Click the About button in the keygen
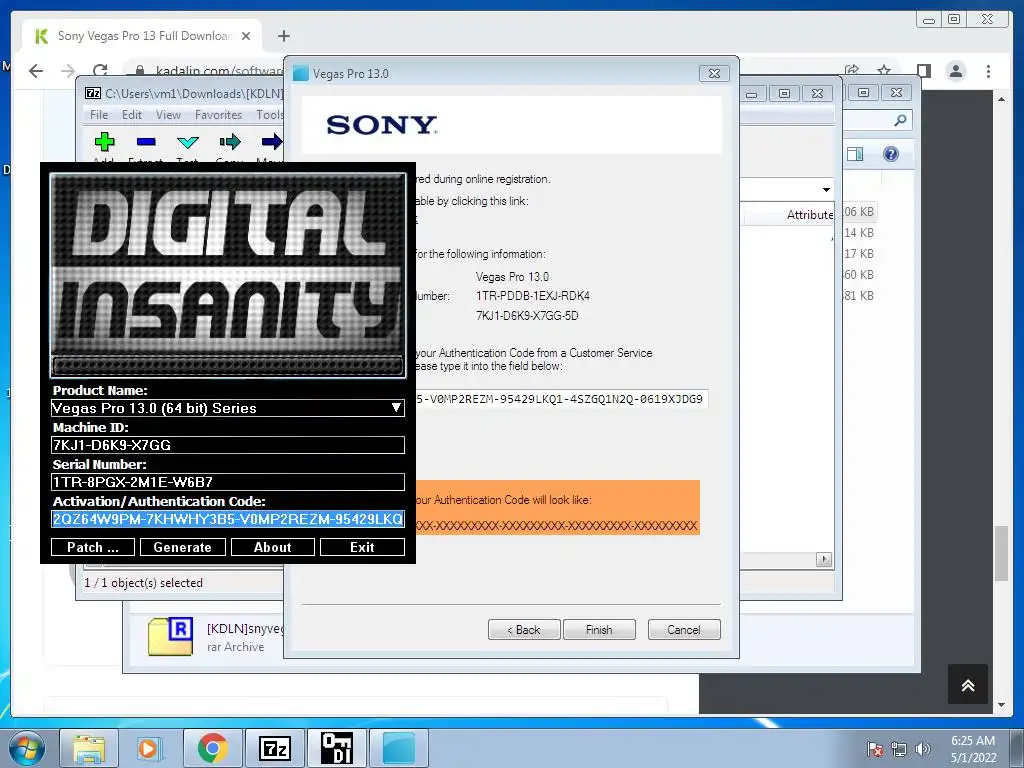This screenshot has height=768, width=1024. tap(272, 547)
